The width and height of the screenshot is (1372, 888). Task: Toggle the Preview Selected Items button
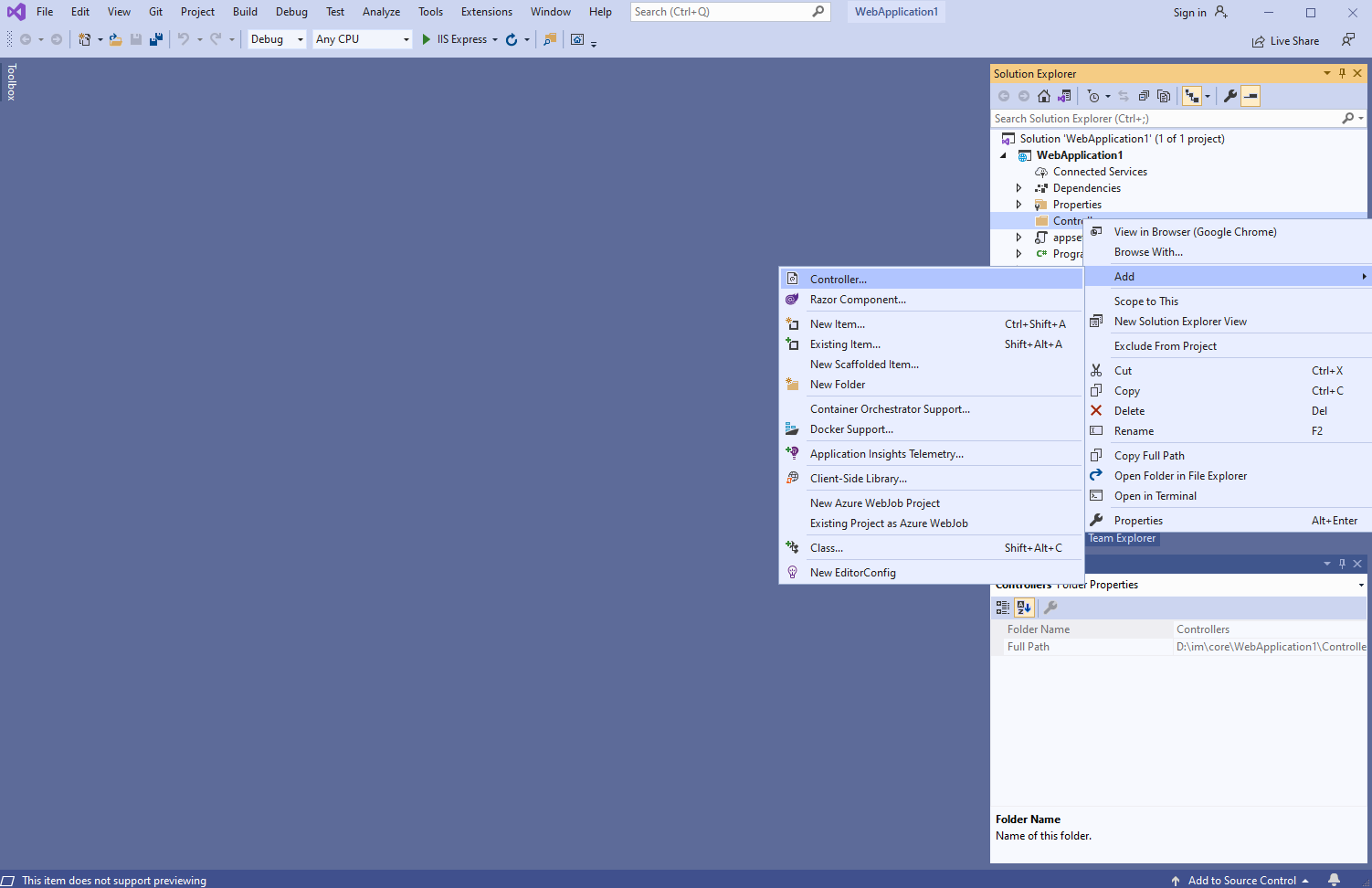[1251, 96]
